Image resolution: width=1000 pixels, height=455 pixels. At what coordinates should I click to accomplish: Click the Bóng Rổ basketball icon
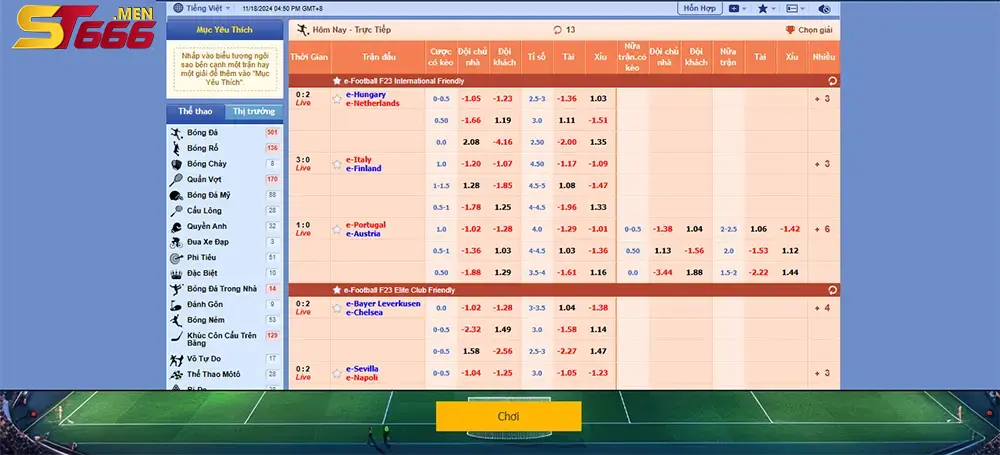(x=176, y=148)
